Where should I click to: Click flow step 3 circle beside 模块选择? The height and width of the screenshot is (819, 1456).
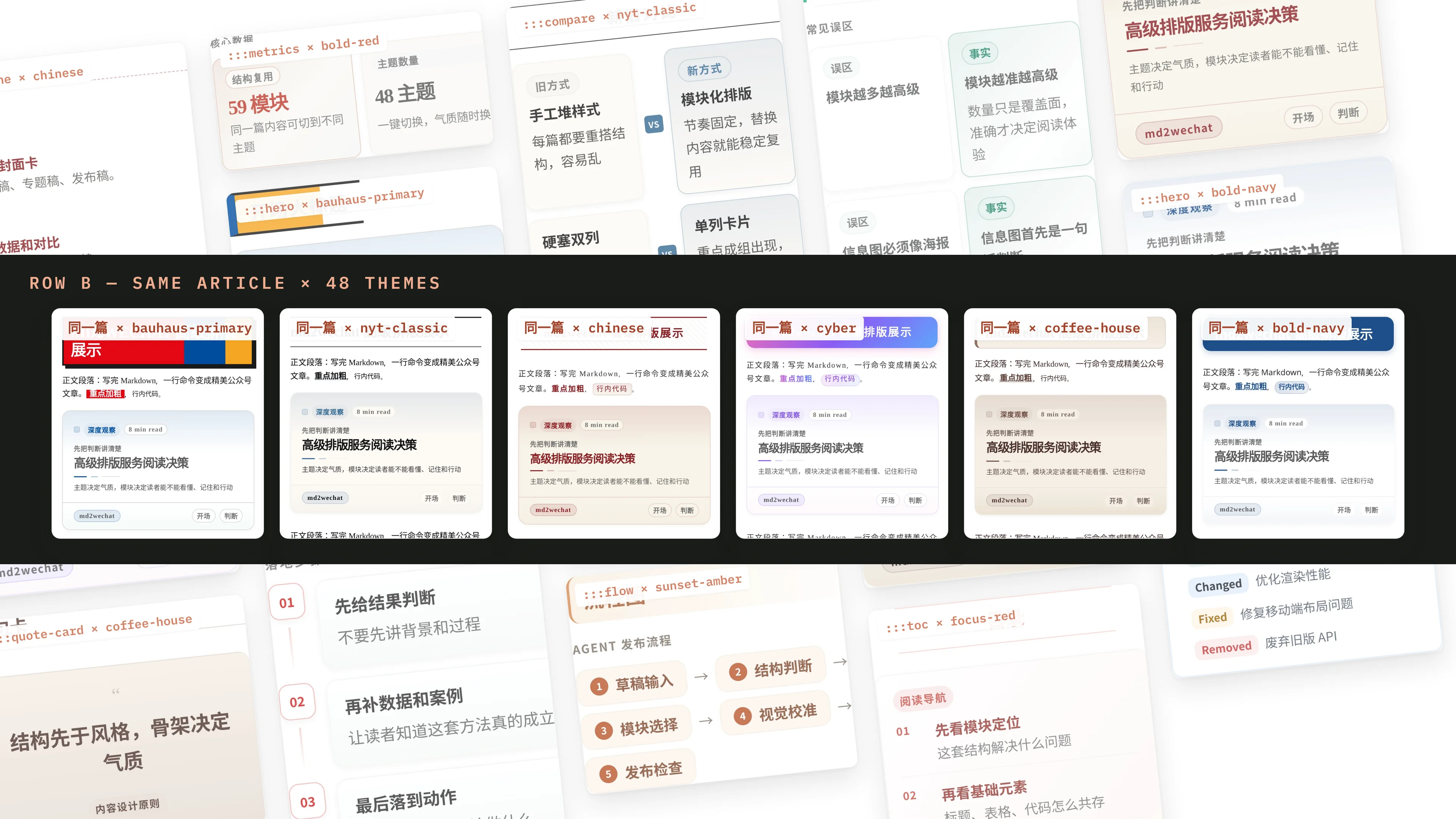click(604, 730)
